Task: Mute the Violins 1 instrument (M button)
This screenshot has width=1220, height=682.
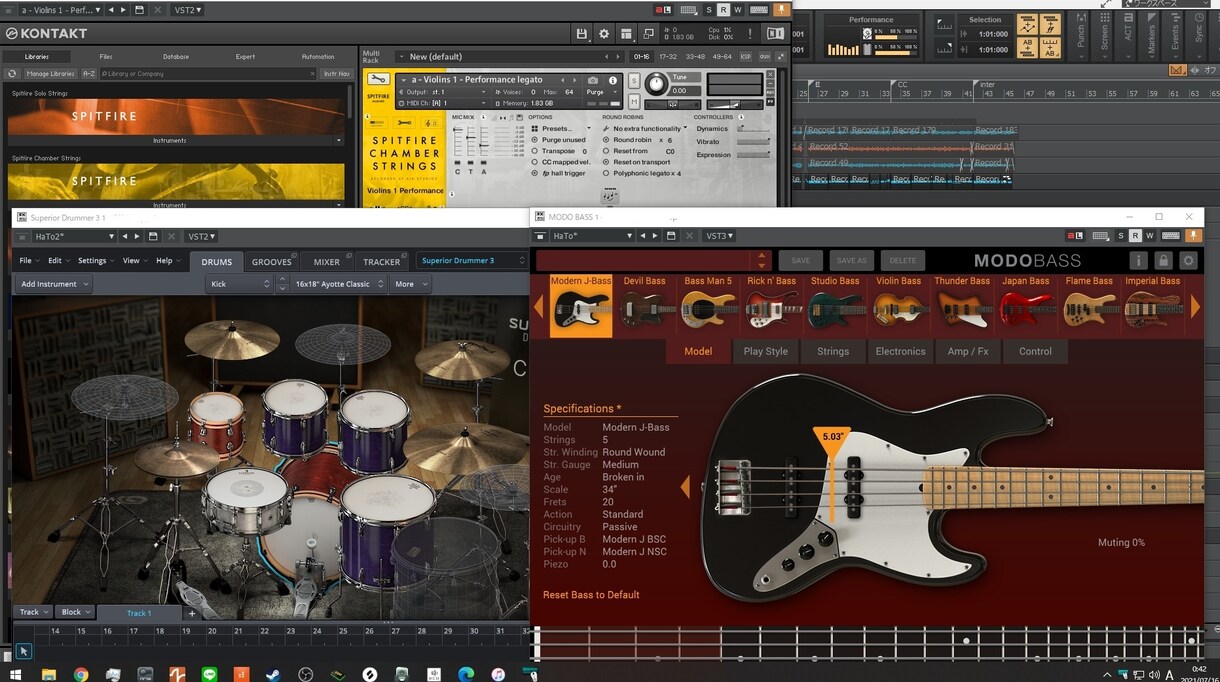Action: coord(634,101)
